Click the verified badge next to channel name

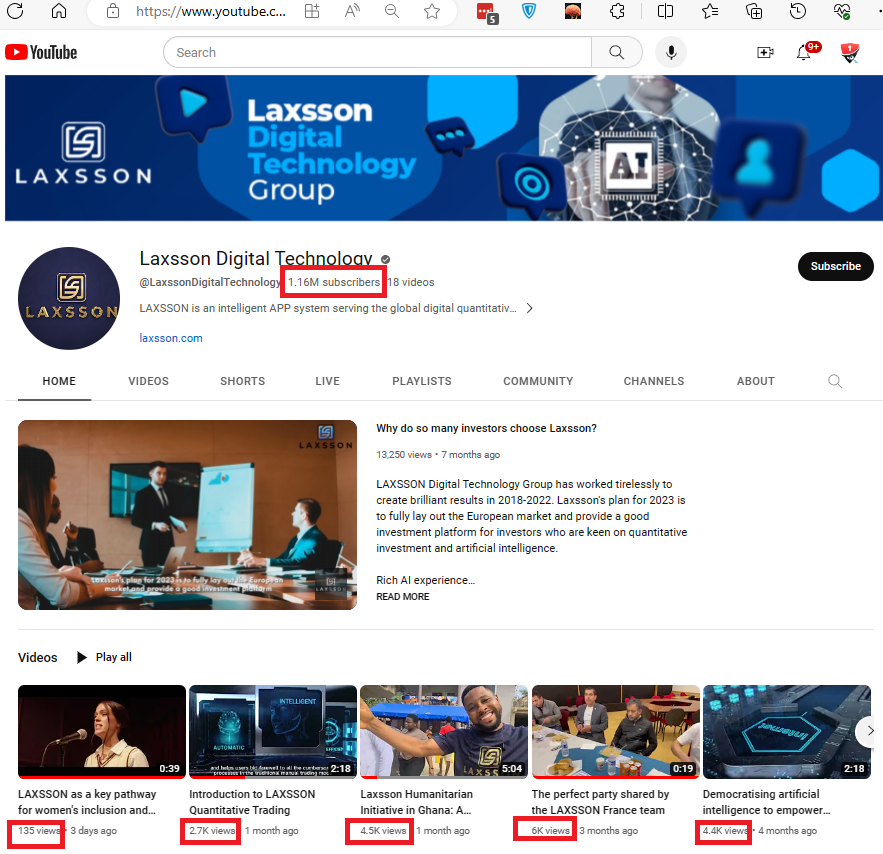click(x=385, y=259)
